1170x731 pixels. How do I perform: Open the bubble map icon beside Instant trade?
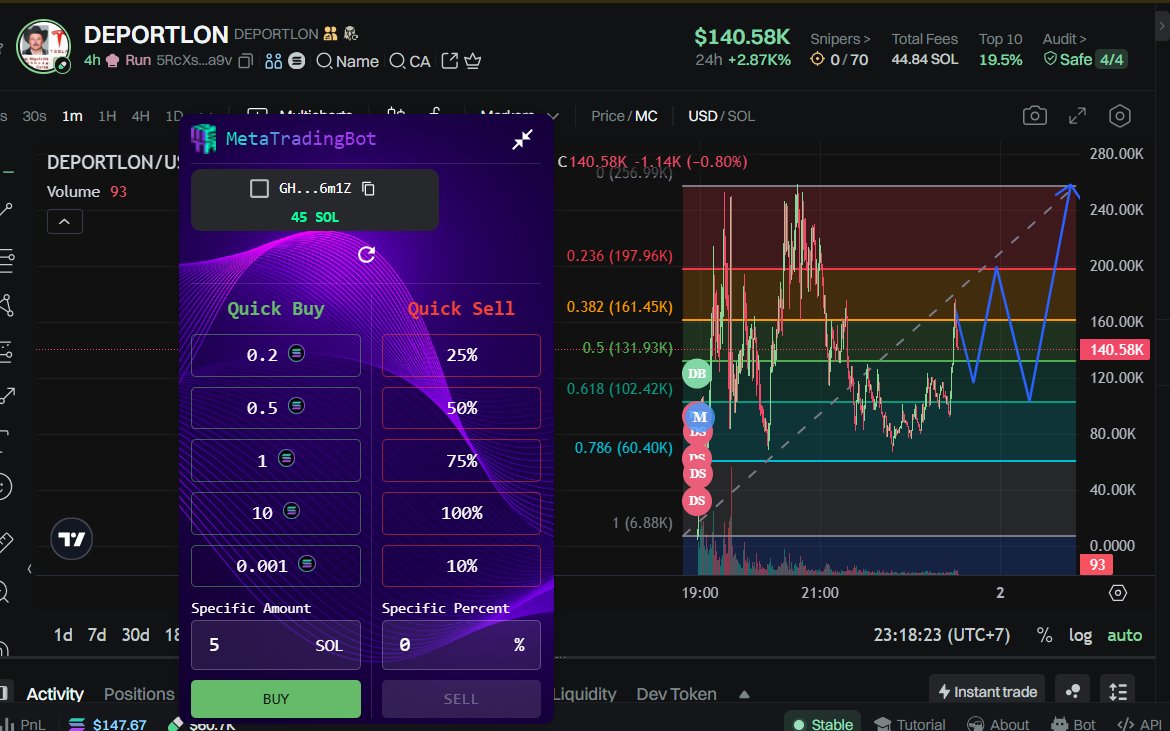(1072, 691)
